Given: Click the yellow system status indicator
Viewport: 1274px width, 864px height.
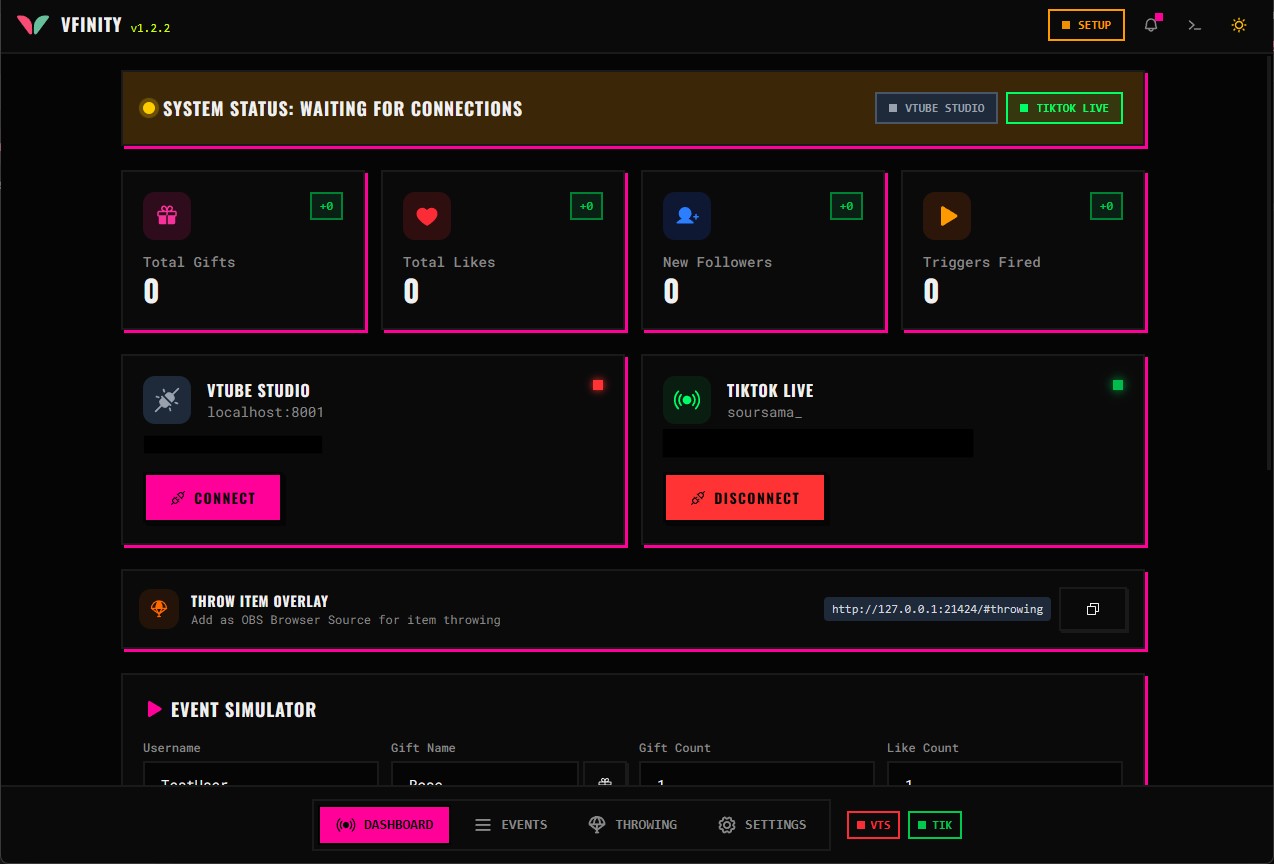Looking at the screenshot, I should [148, 108].
